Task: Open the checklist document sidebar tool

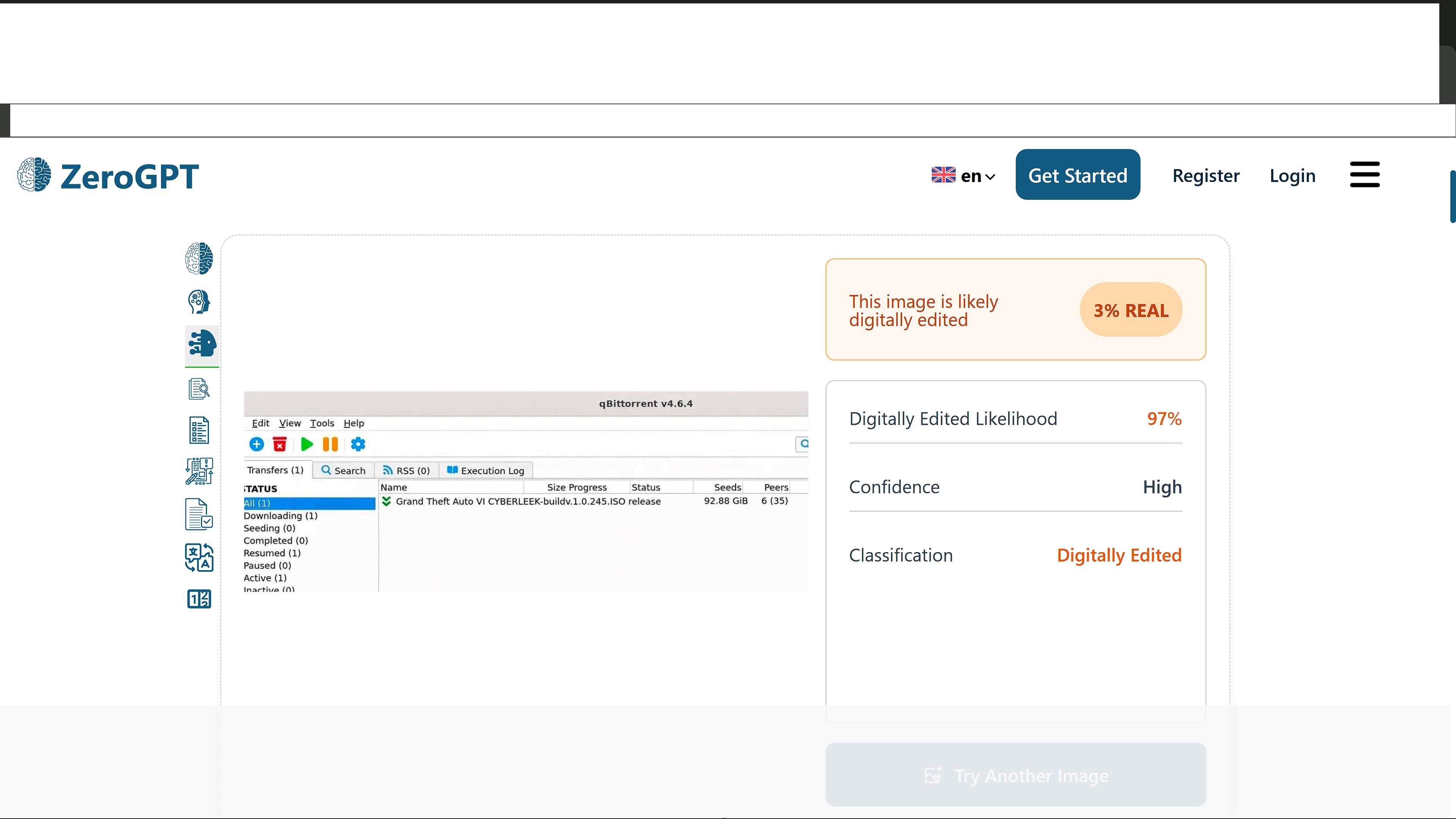Action: click(199, 431)
